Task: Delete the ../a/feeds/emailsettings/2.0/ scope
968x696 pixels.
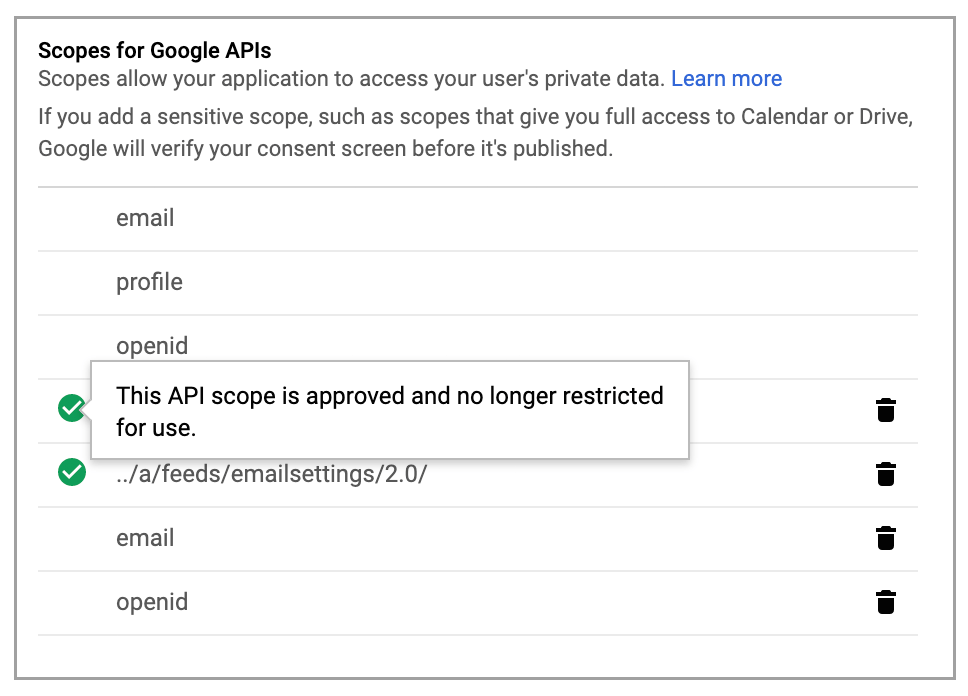Action: [x=885, y=474]
